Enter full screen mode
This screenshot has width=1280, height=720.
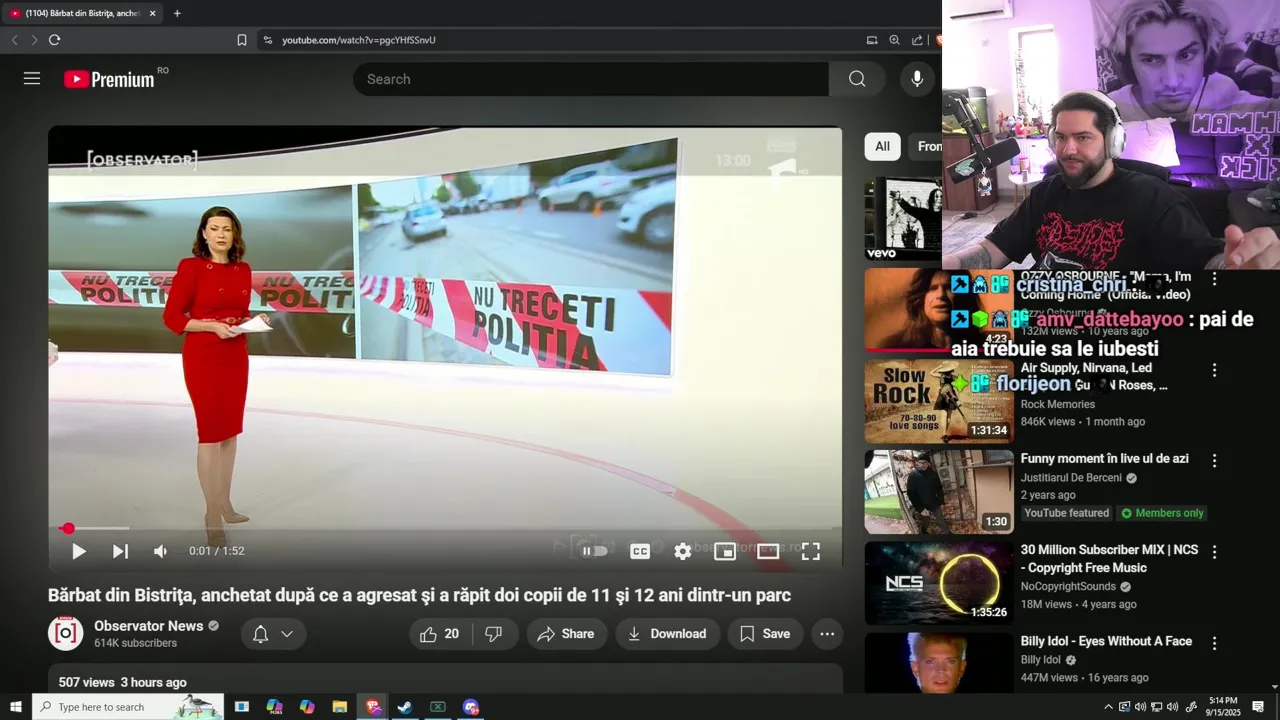coord(811,551)
